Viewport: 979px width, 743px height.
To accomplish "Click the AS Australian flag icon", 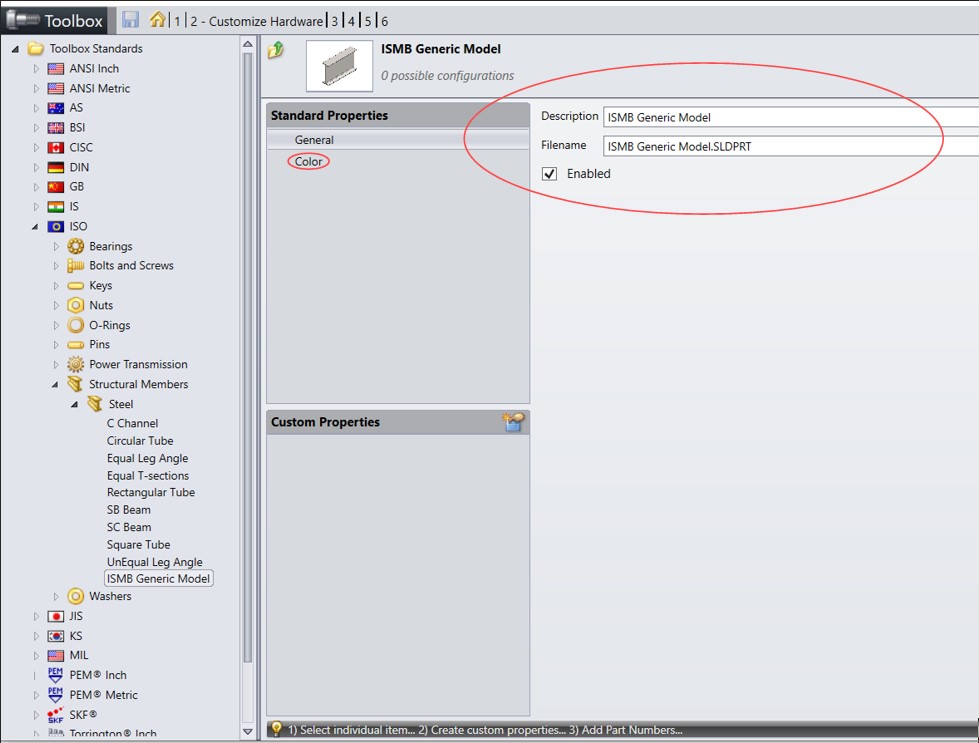I will click(56, 108).
